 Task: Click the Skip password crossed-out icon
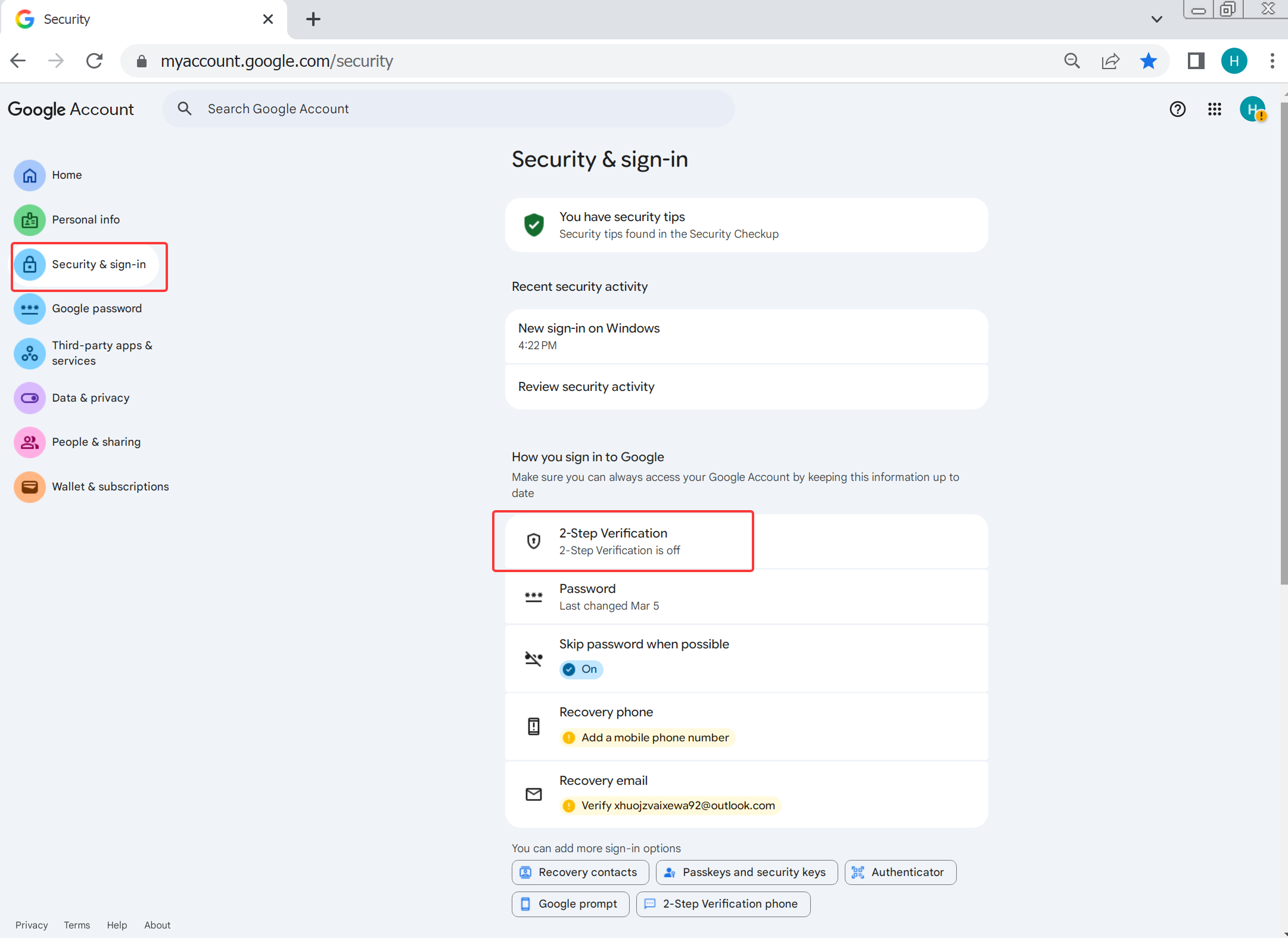point(534,659)
